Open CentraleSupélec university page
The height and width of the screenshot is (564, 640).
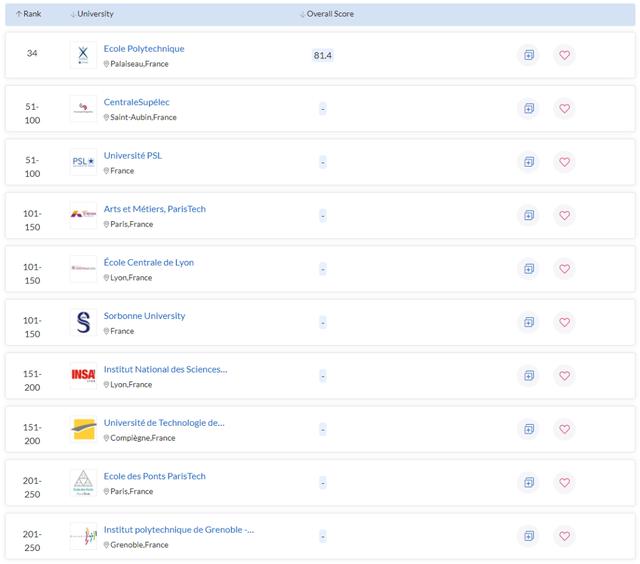coord(137,102)
